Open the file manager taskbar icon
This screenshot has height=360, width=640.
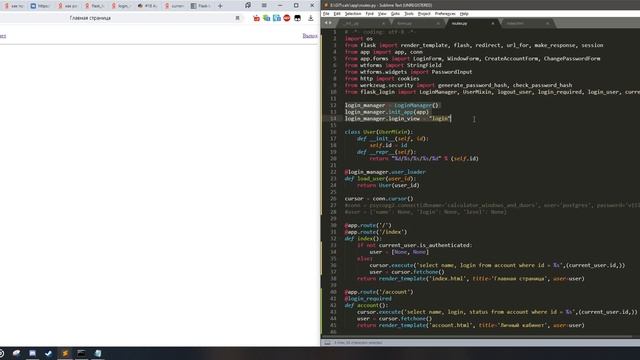(x=32, y=353)
